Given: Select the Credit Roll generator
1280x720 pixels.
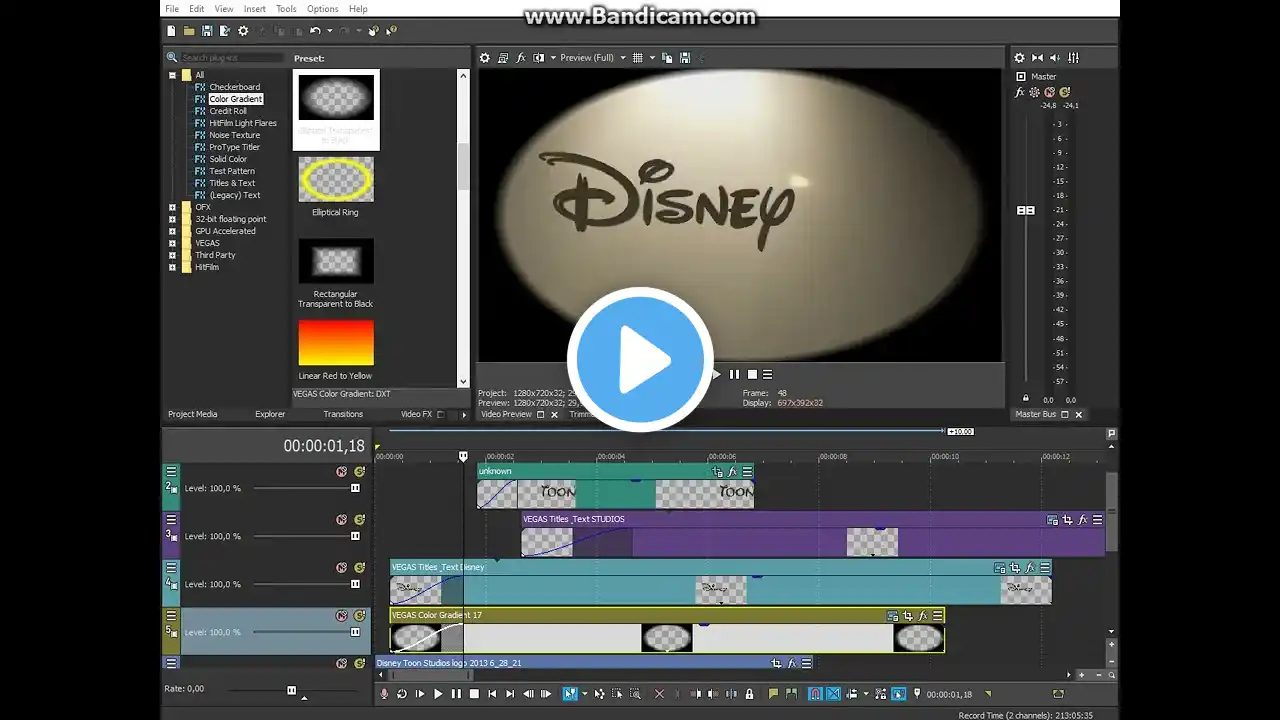Looking at the screenshot, I should pos(228,111).
